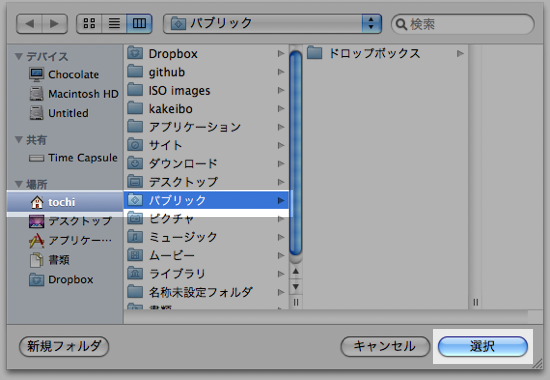Click the 選択 button
This screenshot has height=380, width=550.
pos(483,346)
